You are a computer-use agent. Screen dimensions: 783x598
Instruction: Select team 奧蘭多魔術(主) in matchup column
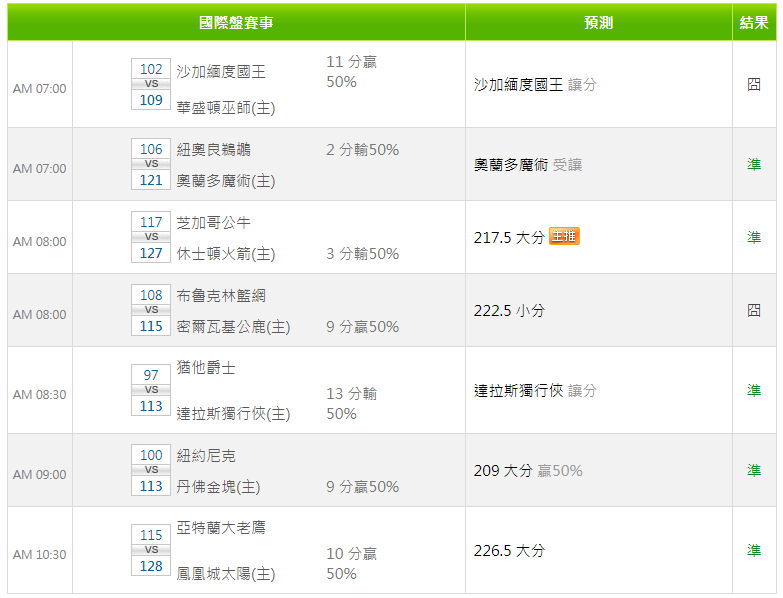[226, 180]
